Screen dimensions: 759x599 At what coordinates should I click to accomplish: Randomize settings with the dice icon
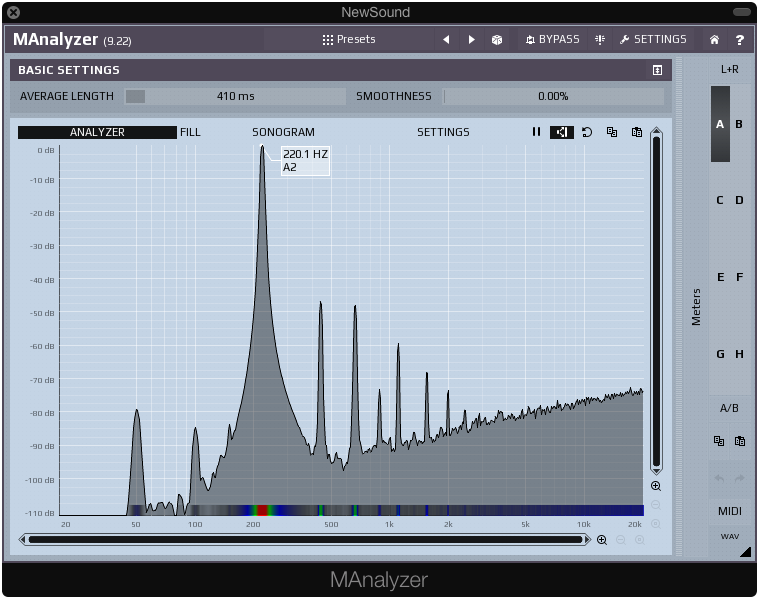(497, 40)
